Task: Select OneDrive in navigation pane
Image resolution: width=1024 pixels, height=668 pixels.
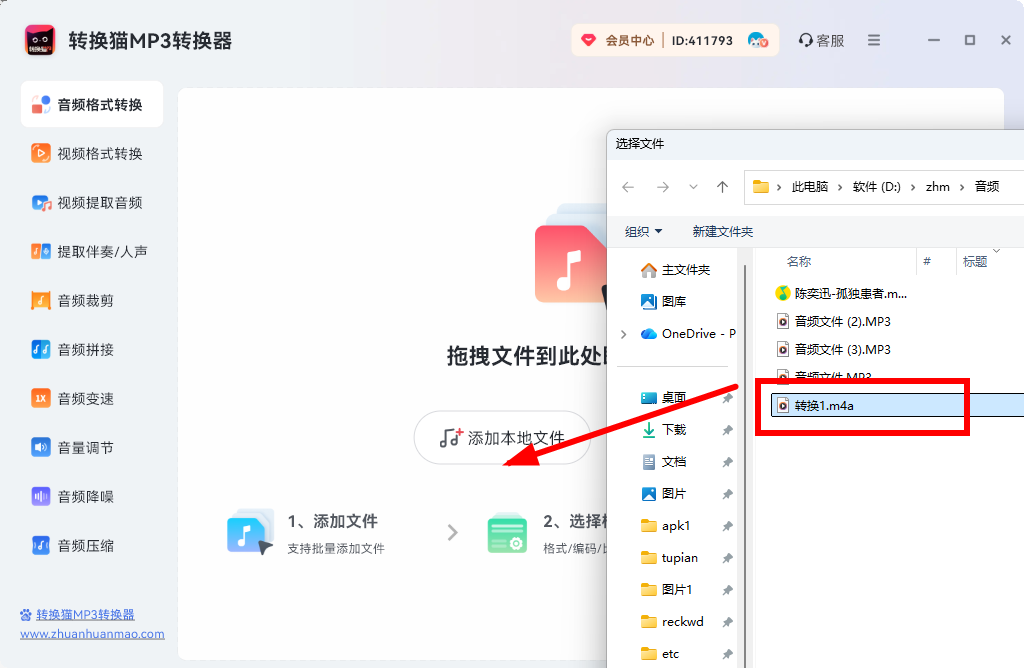Action: pos(688,334)
